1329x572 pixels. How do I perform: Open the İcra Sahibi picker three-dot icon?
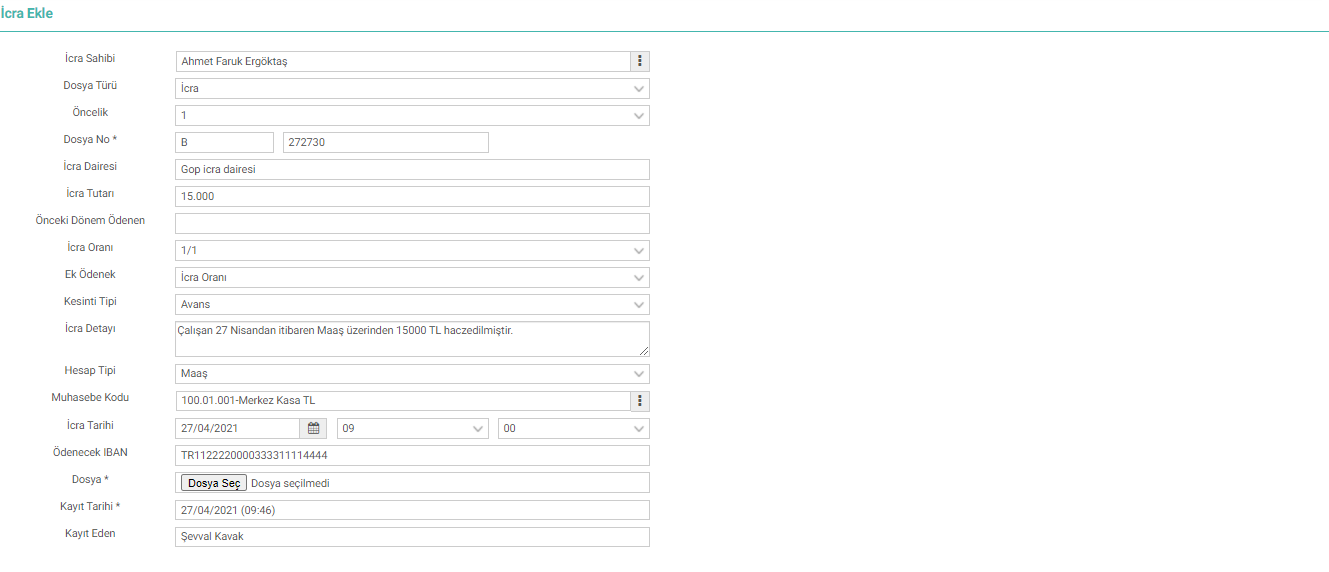tap(640, 61)
